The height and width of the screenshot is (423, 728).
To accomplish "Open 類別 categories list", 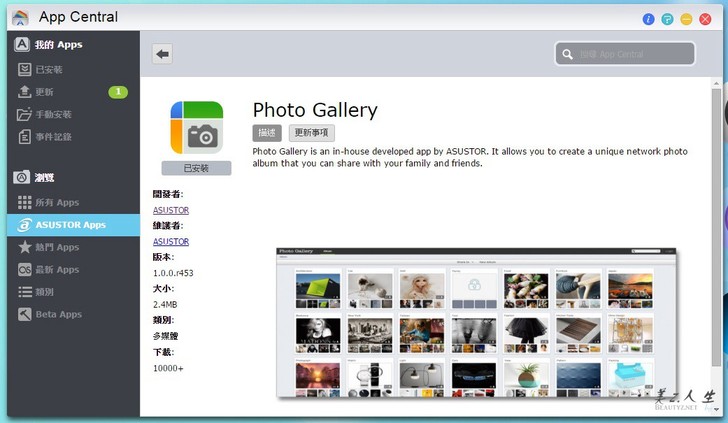I will coord(46,292).
